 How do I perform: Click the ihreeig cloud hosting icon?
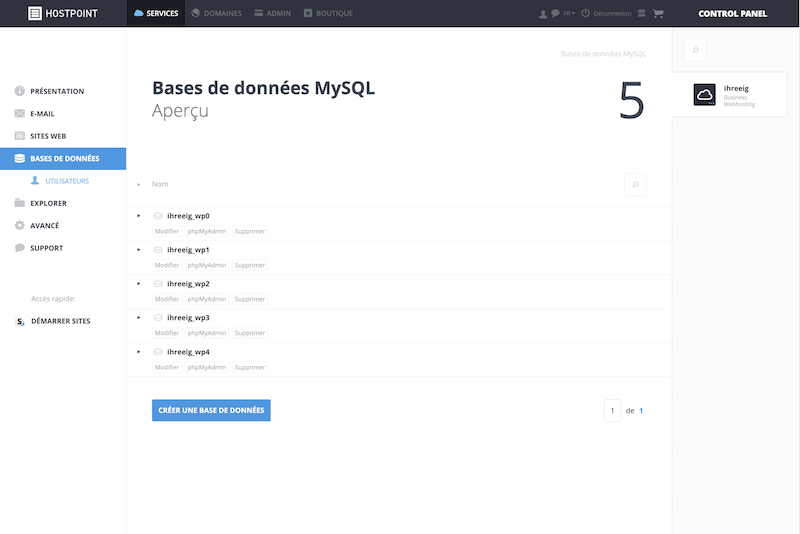tap(705, 95)
